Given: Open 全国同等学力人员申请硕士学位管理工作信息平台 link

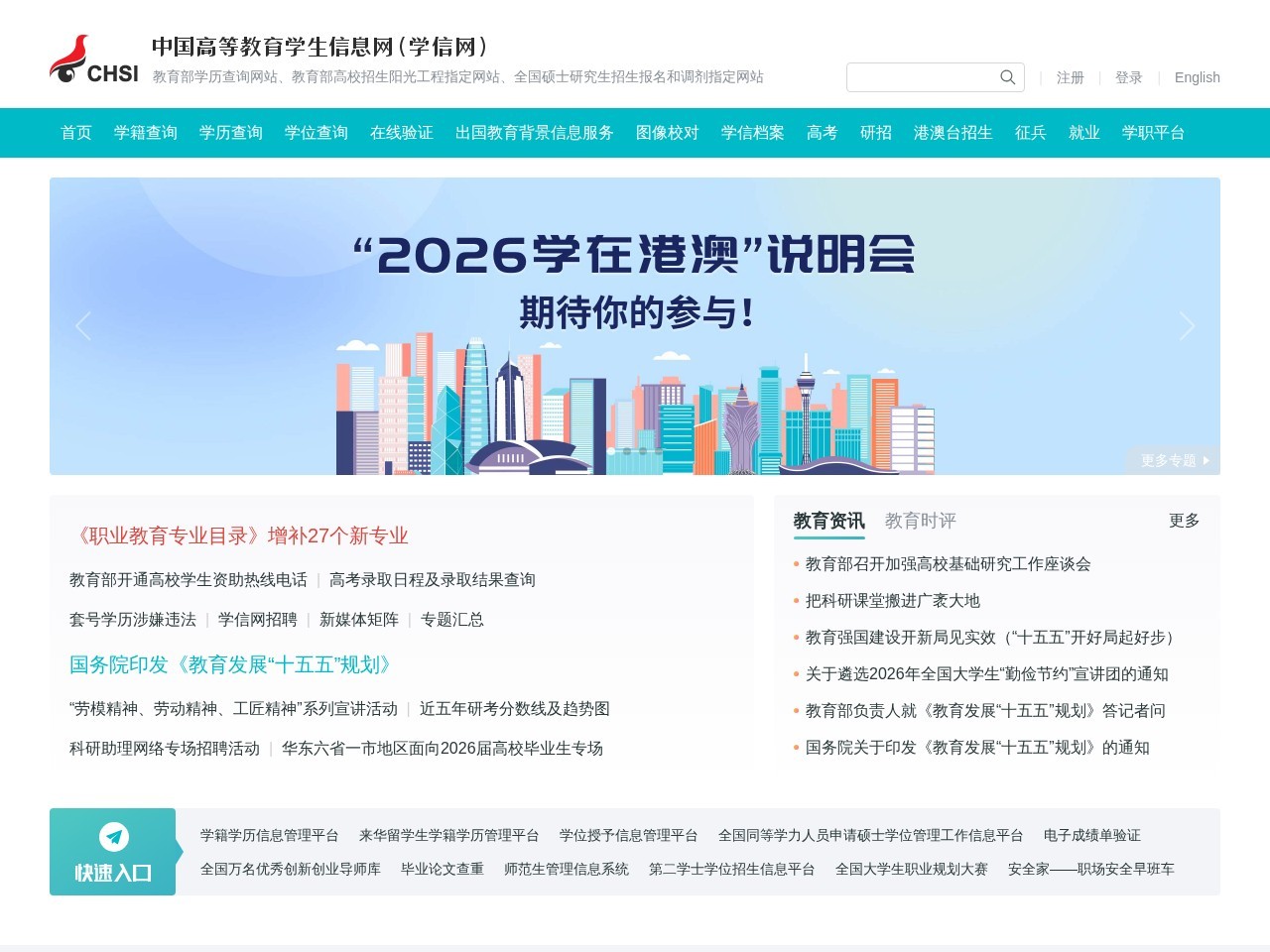Looking at the screenshot, I should tap(871, 836).
